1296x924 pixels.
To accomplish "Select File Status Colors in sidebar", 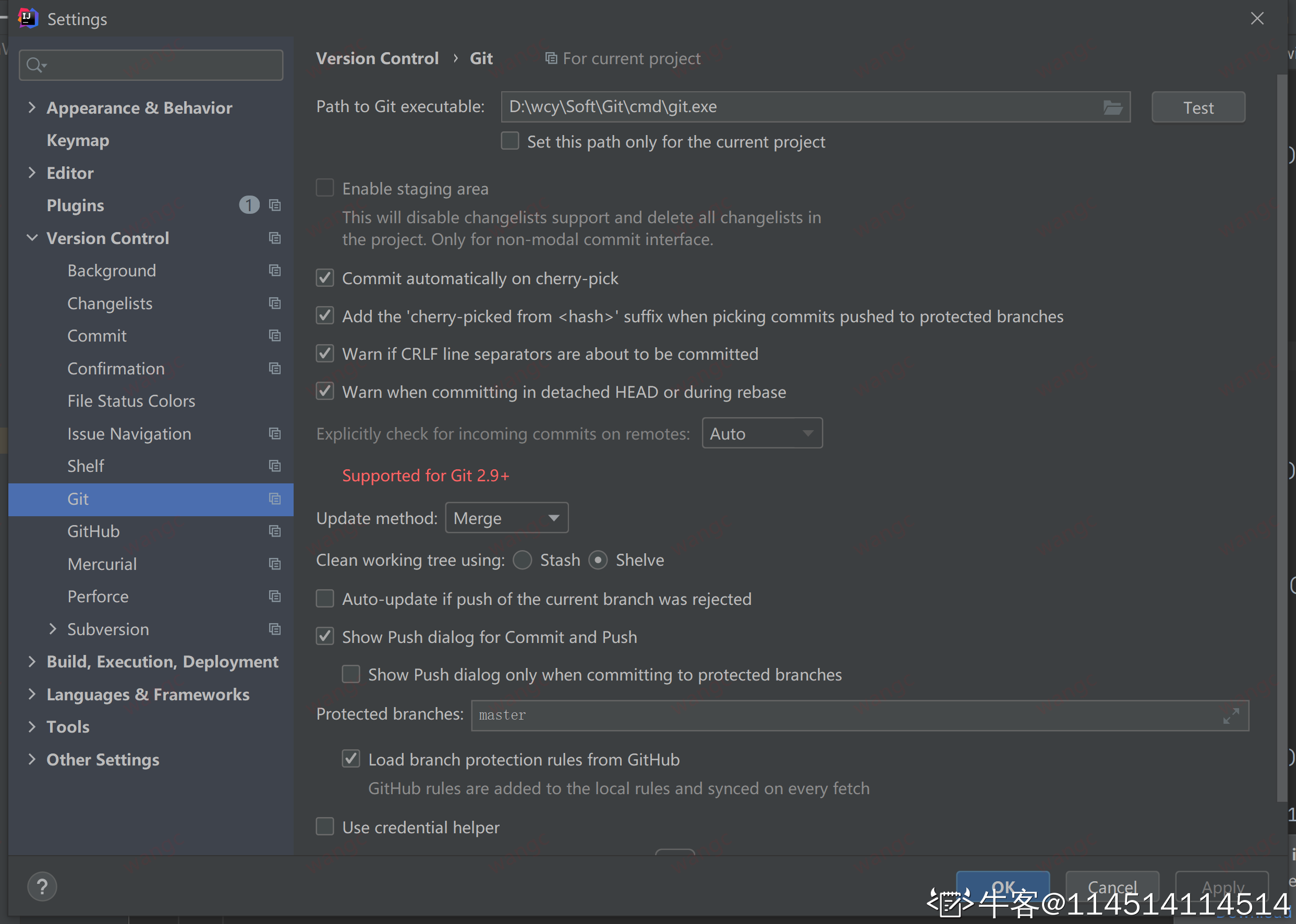I will 131,401.
